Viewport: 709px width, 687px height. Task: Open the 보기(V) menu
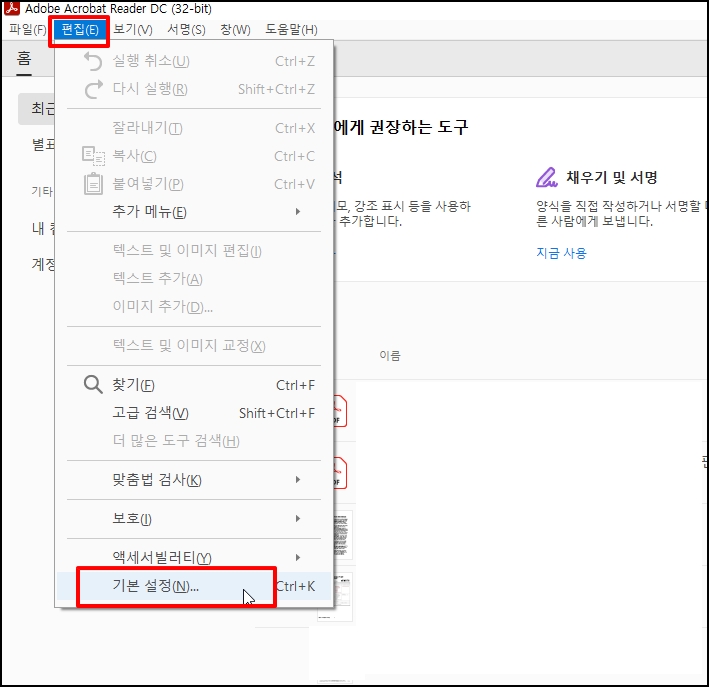(132, 29)
